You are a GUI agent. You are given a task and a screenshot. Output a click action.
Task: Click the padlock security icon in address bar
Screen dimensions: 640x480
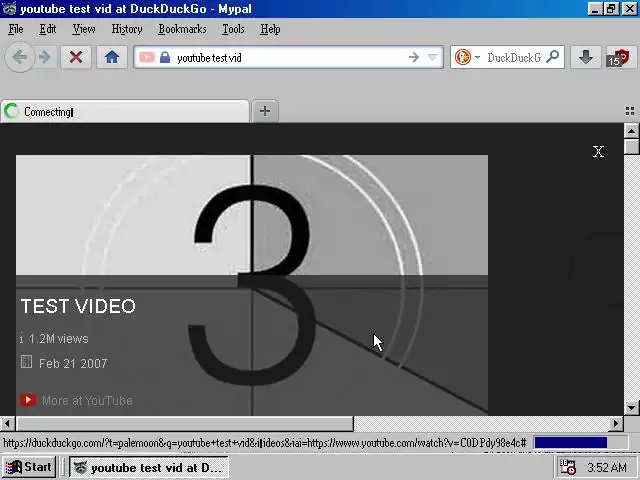click(165, 57)
